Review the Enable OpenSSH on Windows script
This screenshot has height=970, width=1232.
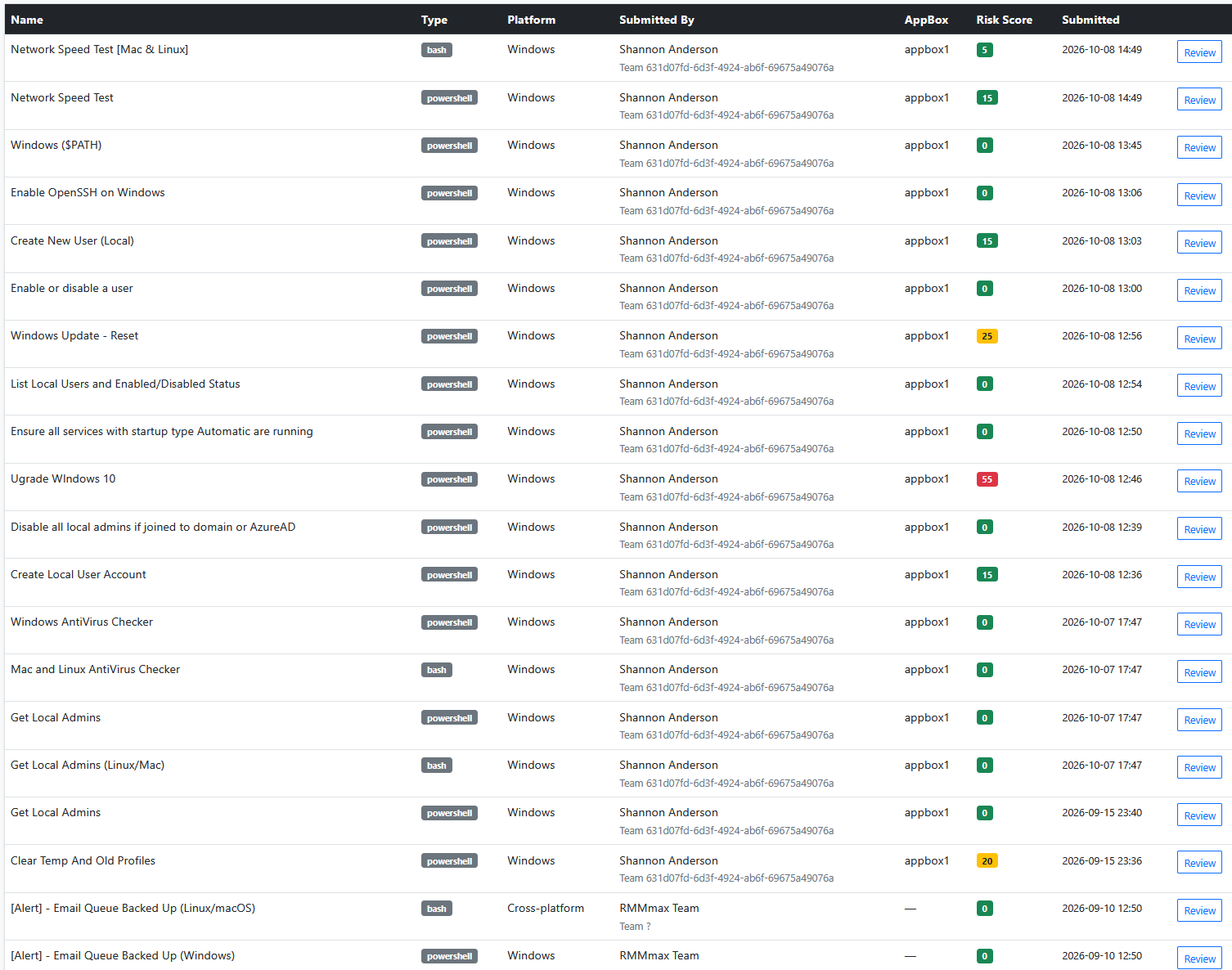pyautogui.click(x=1199, y=195)
